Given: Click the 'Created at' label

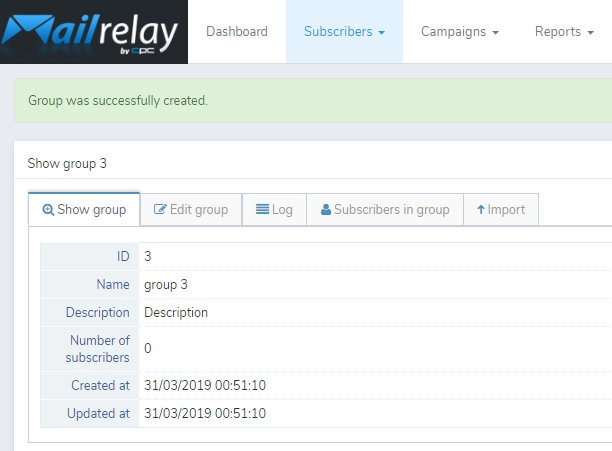Looking at the screenshot, I should pos(100,385).
